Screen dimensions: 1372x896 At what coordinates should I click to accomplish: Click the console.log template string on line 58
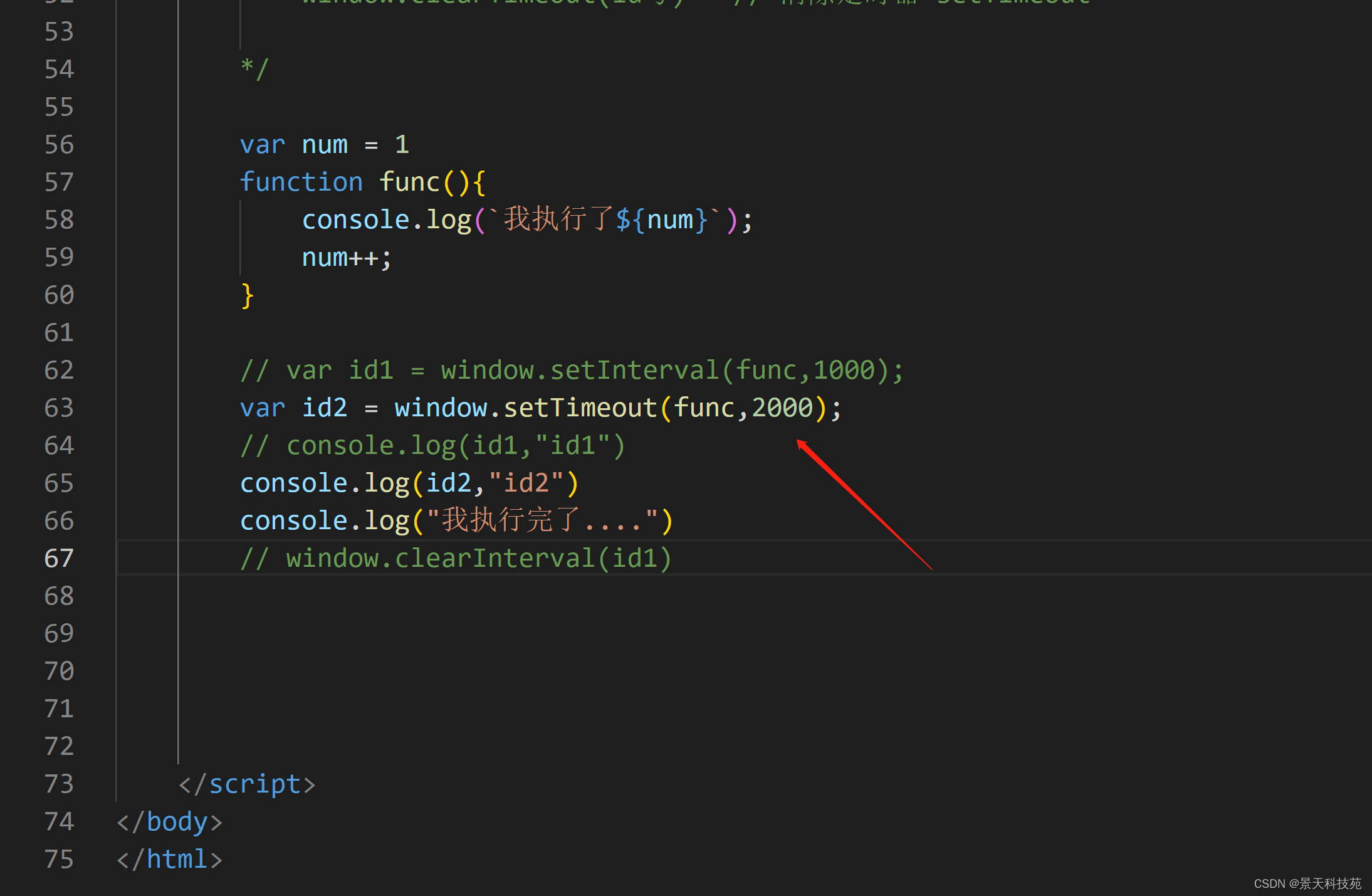pos(605,220)
